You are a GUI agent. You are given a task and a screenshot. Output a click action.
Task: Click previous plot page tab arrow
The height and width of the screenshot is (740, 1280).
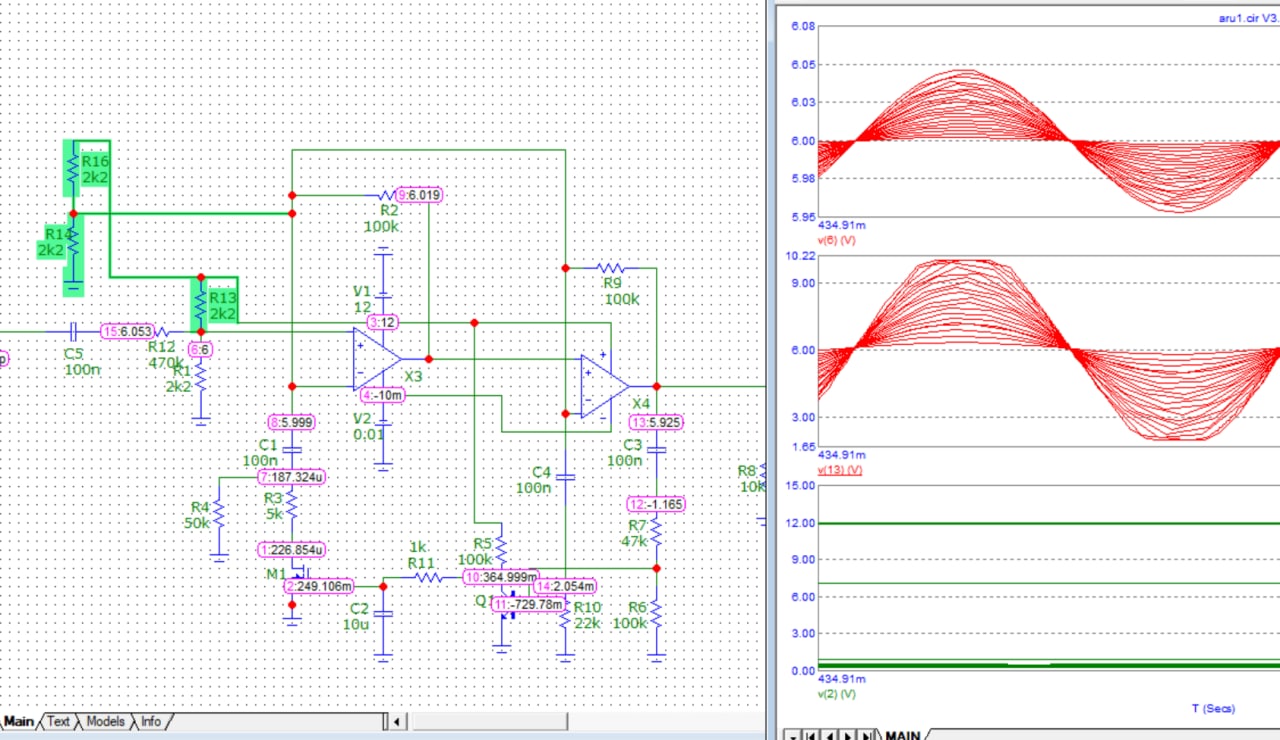tap(829, 736)
